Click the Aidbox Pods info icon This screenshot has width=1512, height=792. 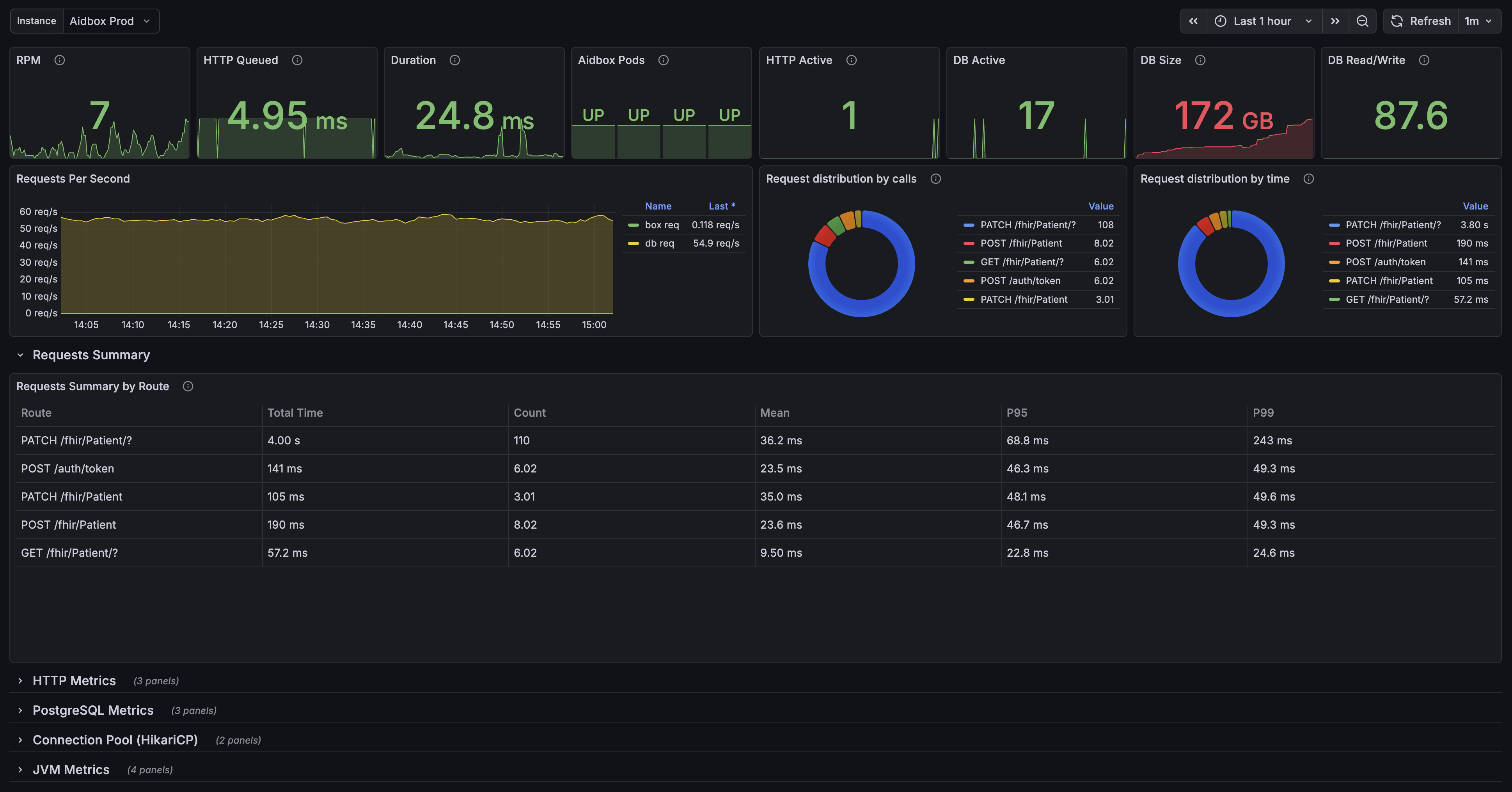(x=663, y=60)
